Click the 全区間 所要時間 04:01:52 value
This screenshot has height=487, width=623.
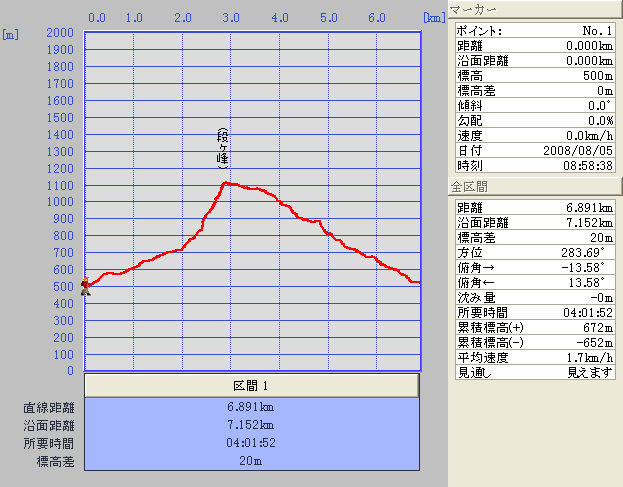pos(588,313)
